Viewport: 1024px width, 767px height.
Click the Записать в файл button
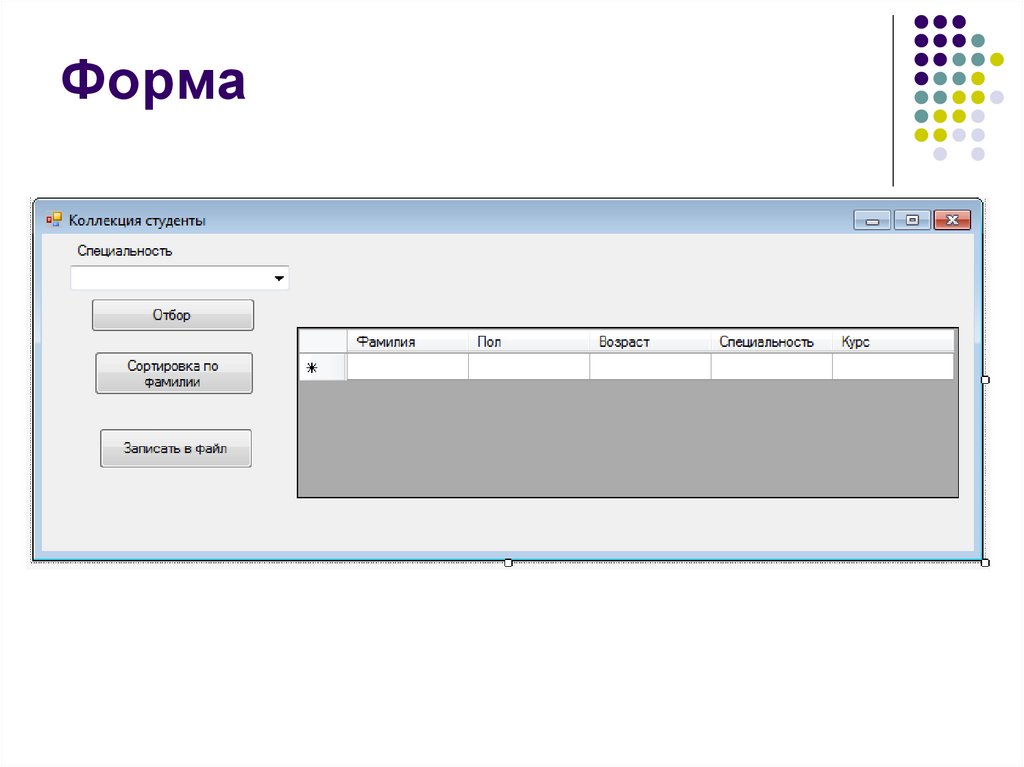point(176,448)
